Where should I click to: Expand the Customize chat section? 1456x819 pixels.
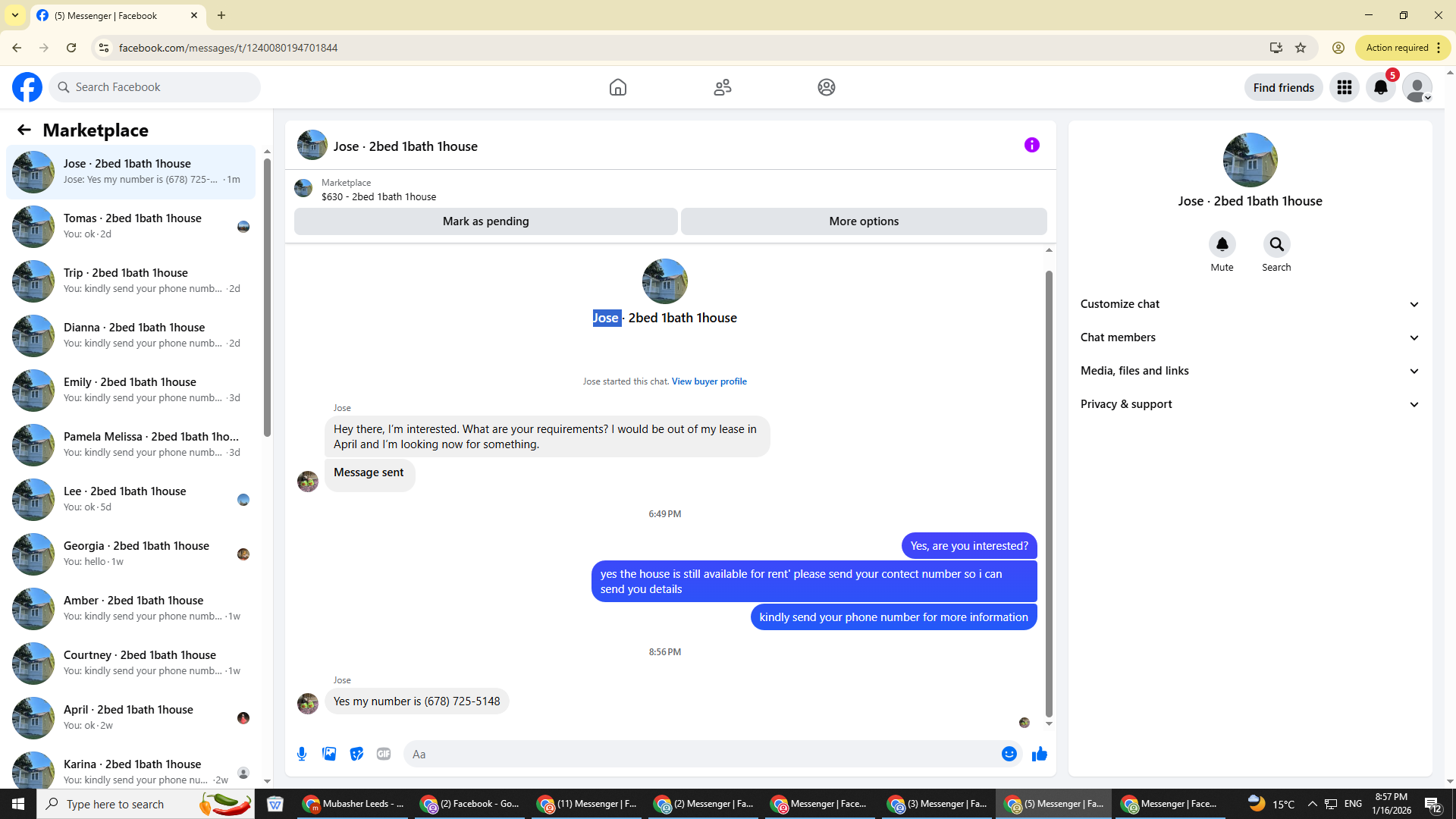[1249, 304]
